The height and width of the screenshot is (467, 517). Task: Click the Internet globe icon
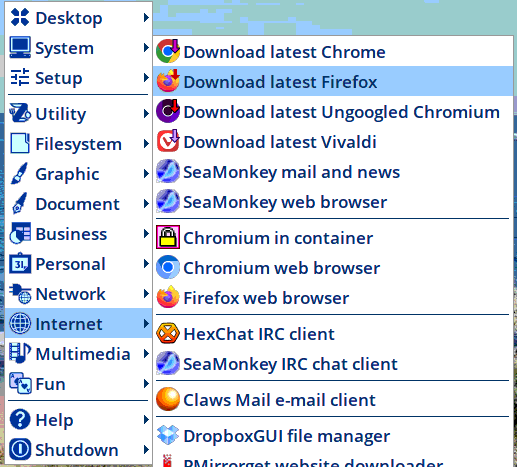tap(20, 323)
